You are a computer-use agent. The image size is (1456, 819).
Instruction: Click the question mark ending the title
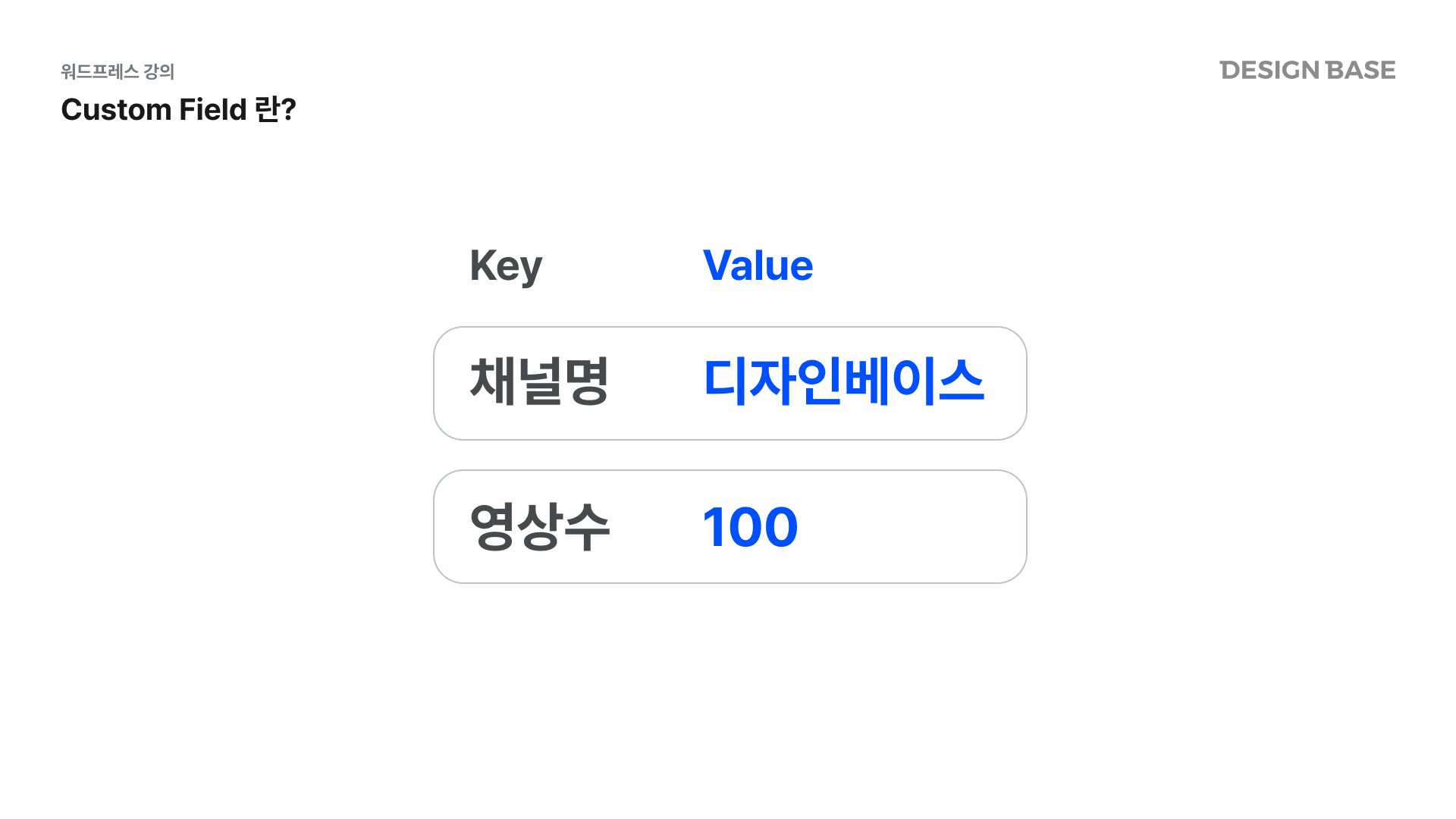[289, 110]
